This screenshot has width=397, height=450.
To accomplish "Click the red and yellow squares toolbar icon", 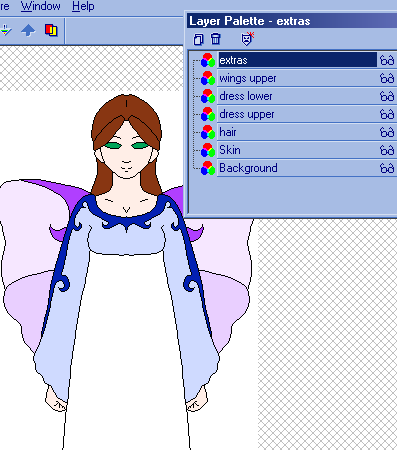I will tap(51, 30).
